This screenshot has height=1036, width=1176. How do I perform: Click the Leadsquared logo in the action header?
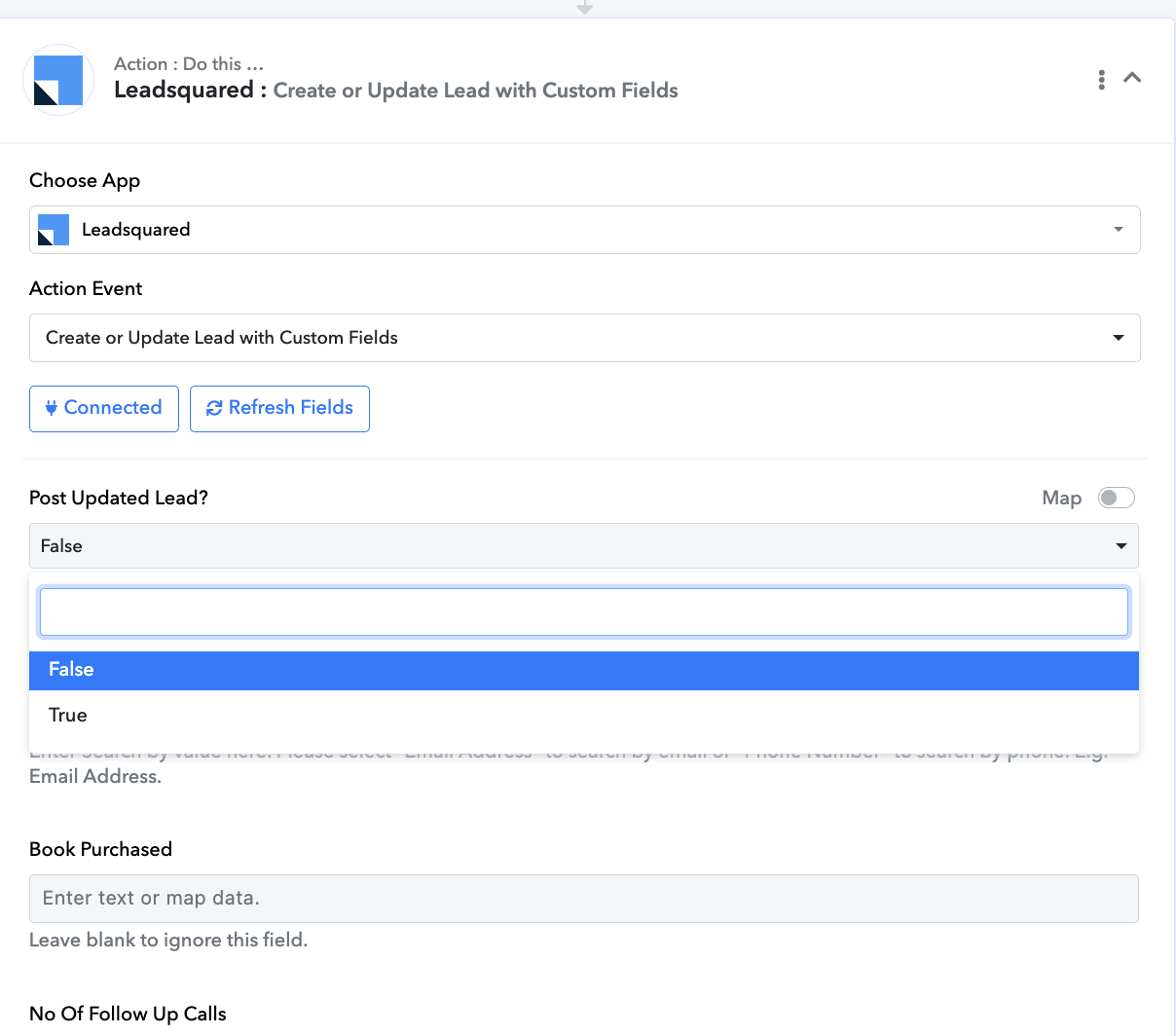[x=58, y=80]
